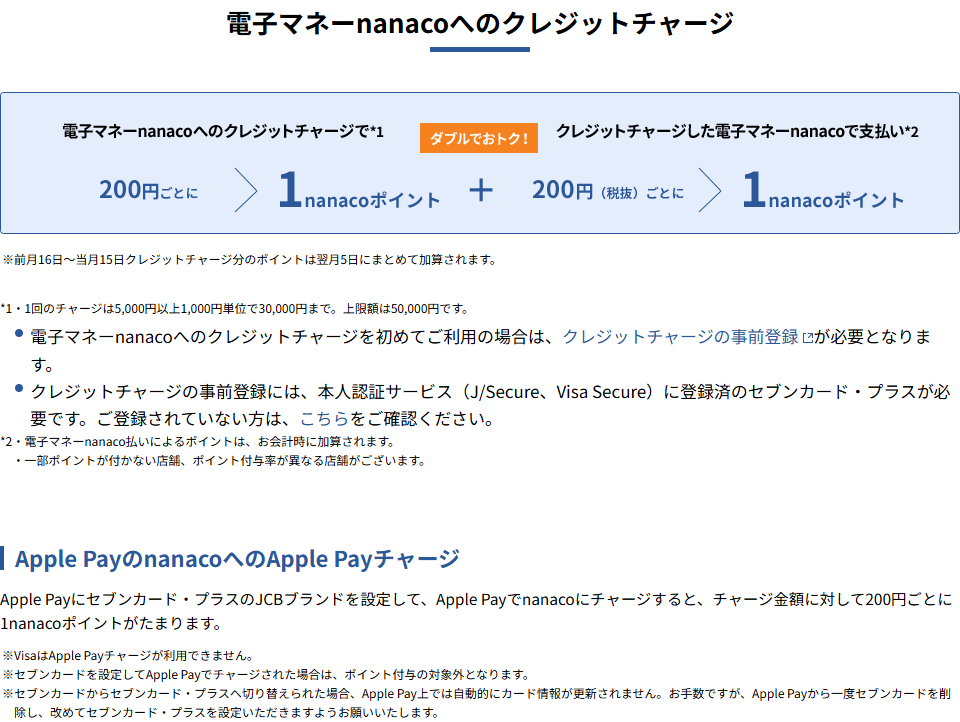960x722 pixels.
Task: Click the ダブルでおトク! orange badge
Action: (x=479, y=138)
